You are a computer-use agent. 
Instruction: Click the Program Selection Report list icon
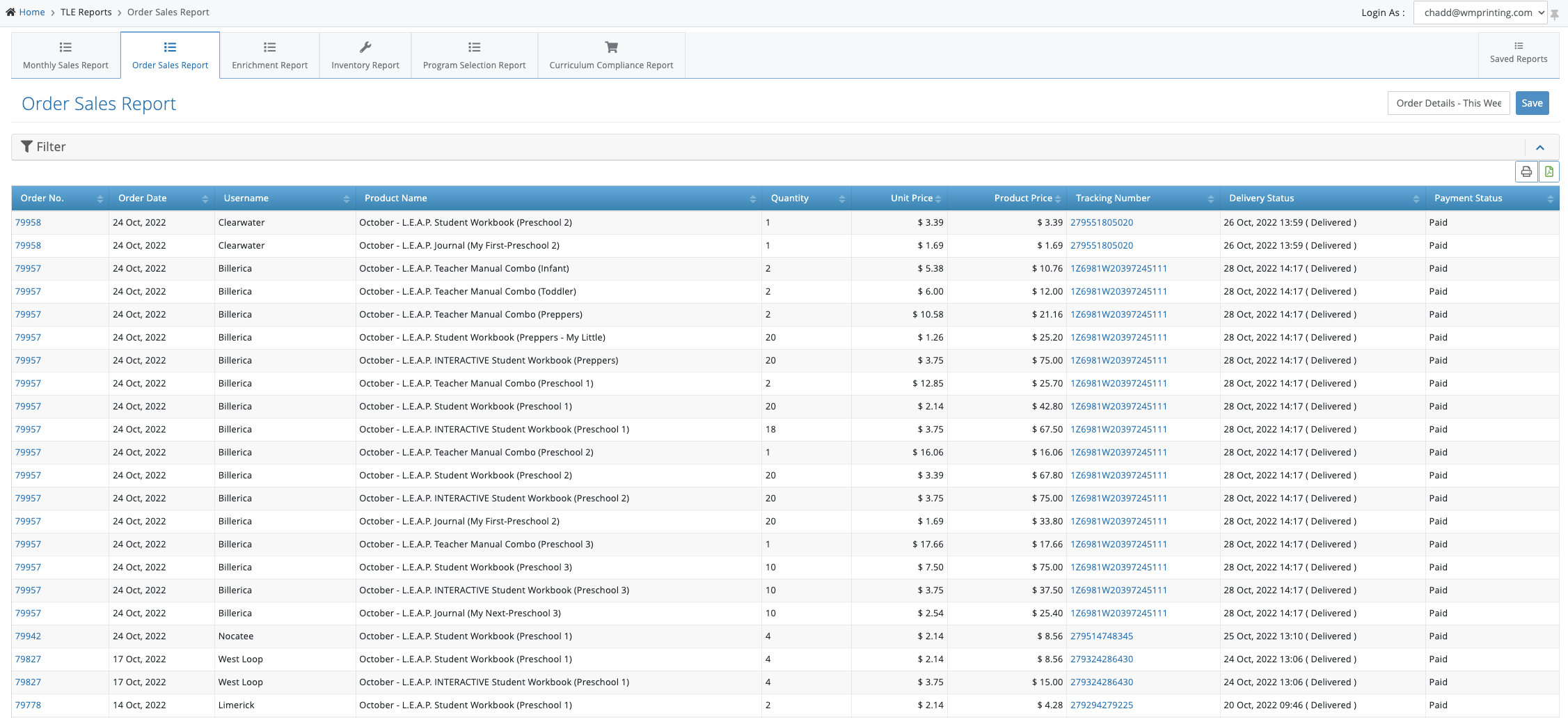coord(475,47)
